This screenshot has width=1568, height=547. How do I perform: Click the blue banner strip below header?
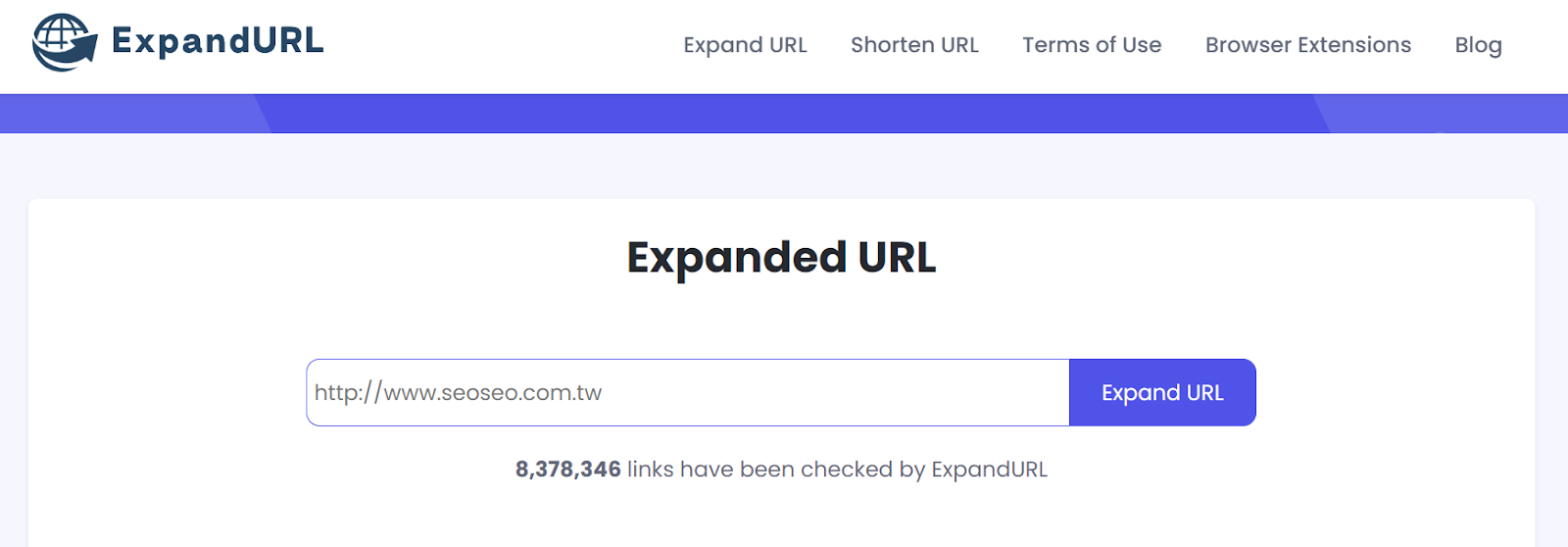tap(784, 114)
